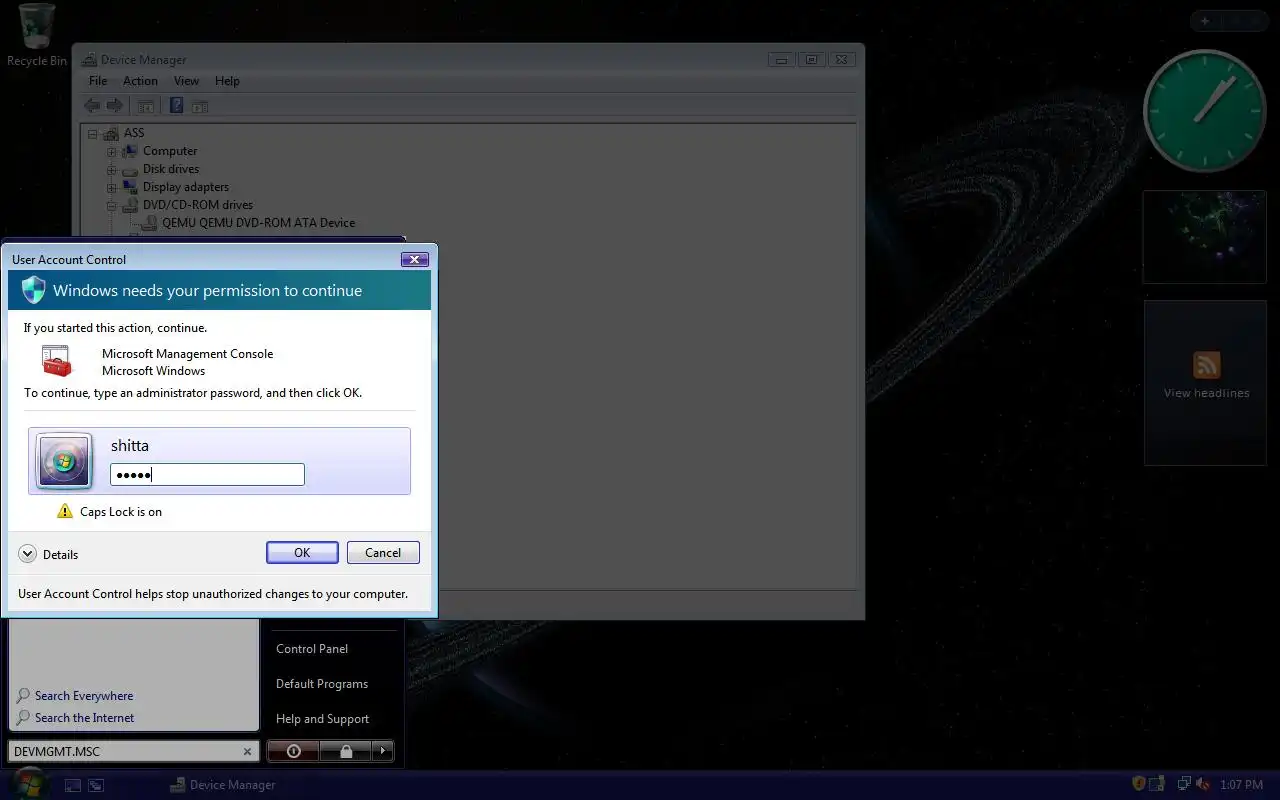Image resolution: width=1280 pixels, height=800 pixels.
Task: Click the blue Help toolbar icon in Device Manager
Action: click(176, 105)
